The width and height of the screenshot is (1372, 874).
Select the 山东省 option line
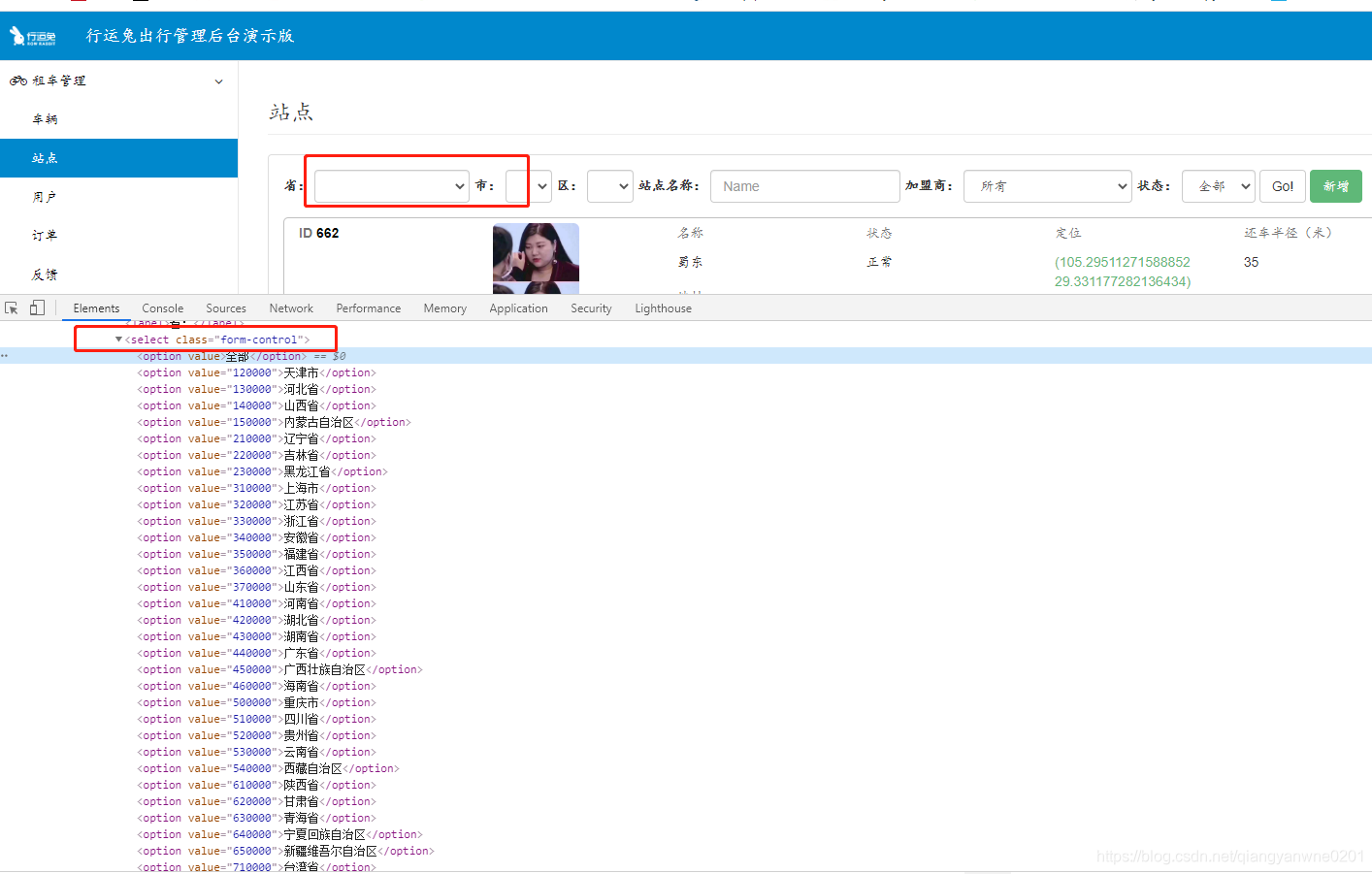pos(256,587)
